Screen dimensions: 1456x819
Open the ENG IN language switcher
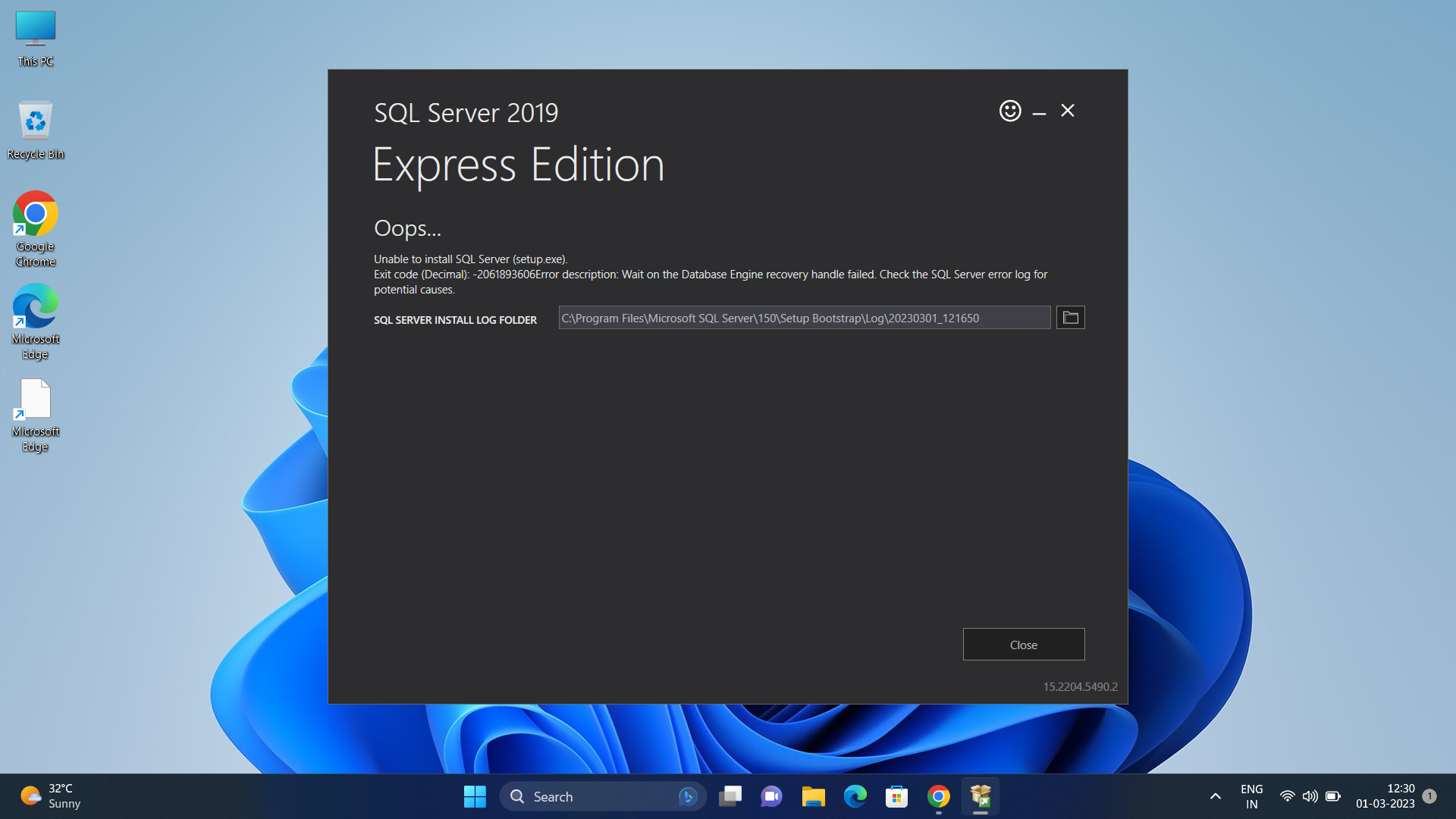[1251, 796]
